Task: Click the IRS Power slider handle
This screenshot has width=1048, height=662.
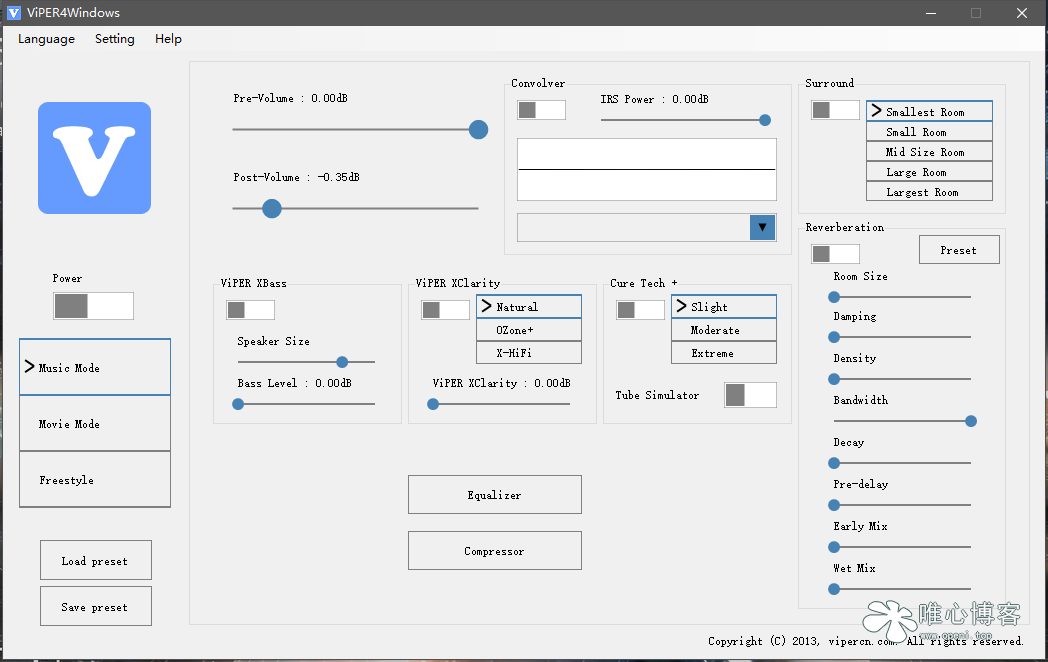Action: [765, 120]
